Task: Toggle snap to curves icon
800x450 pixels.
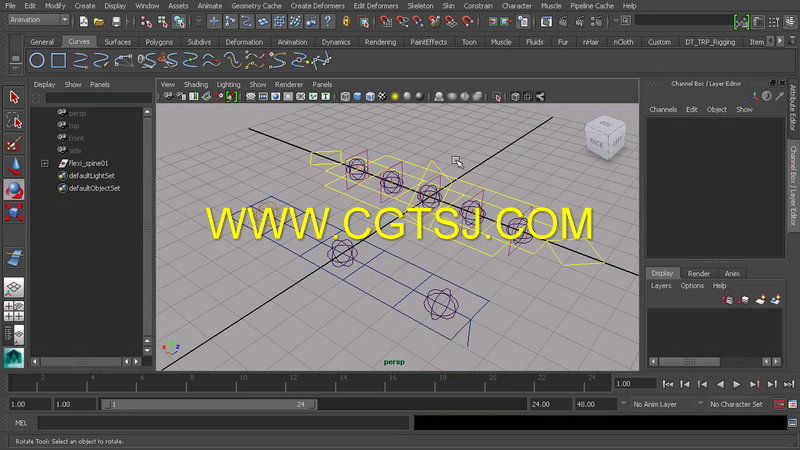Action: coord(403,21)
